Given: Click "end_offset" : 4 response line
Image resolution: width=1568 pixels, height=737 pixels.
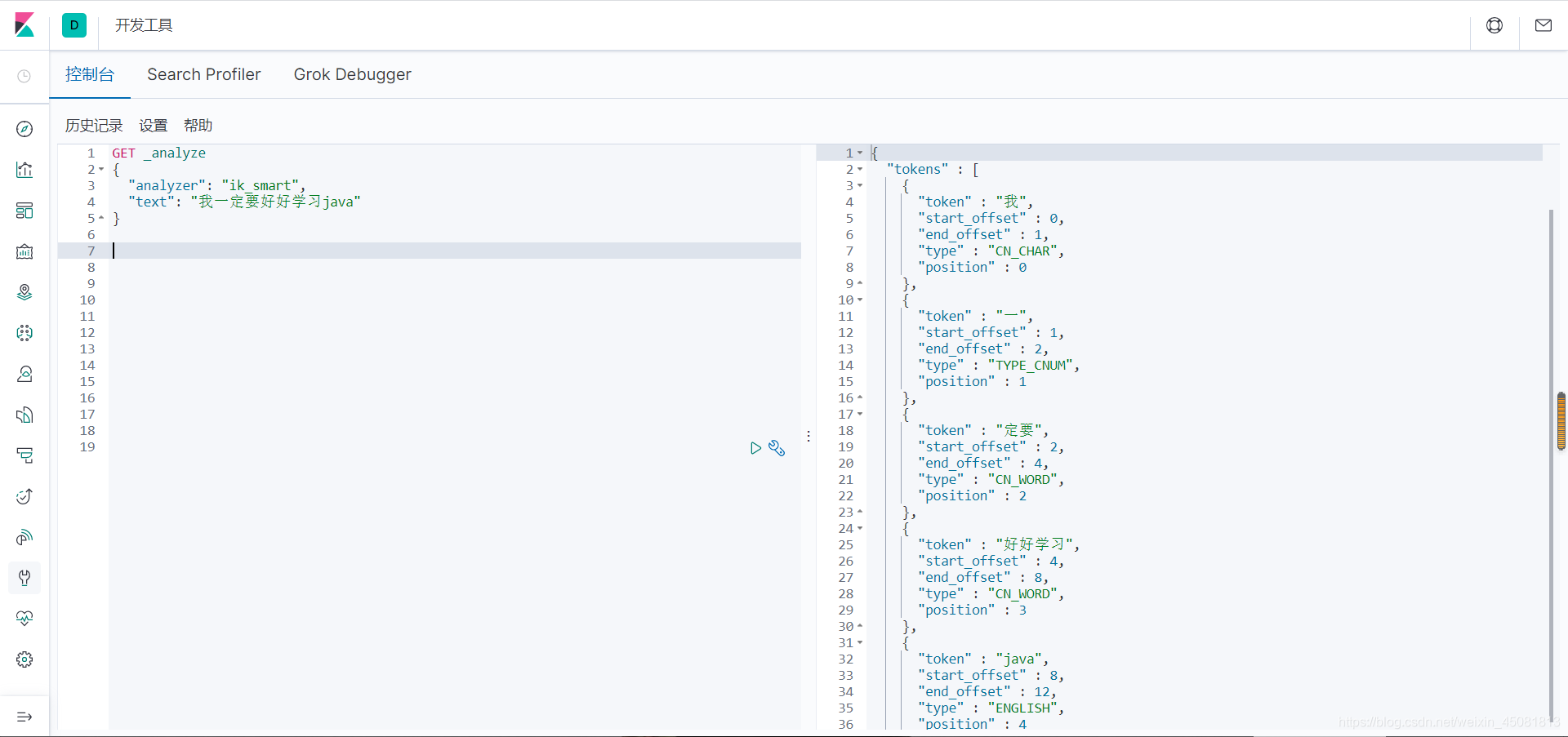Looking at the screenshot, I should pos(983,463).
